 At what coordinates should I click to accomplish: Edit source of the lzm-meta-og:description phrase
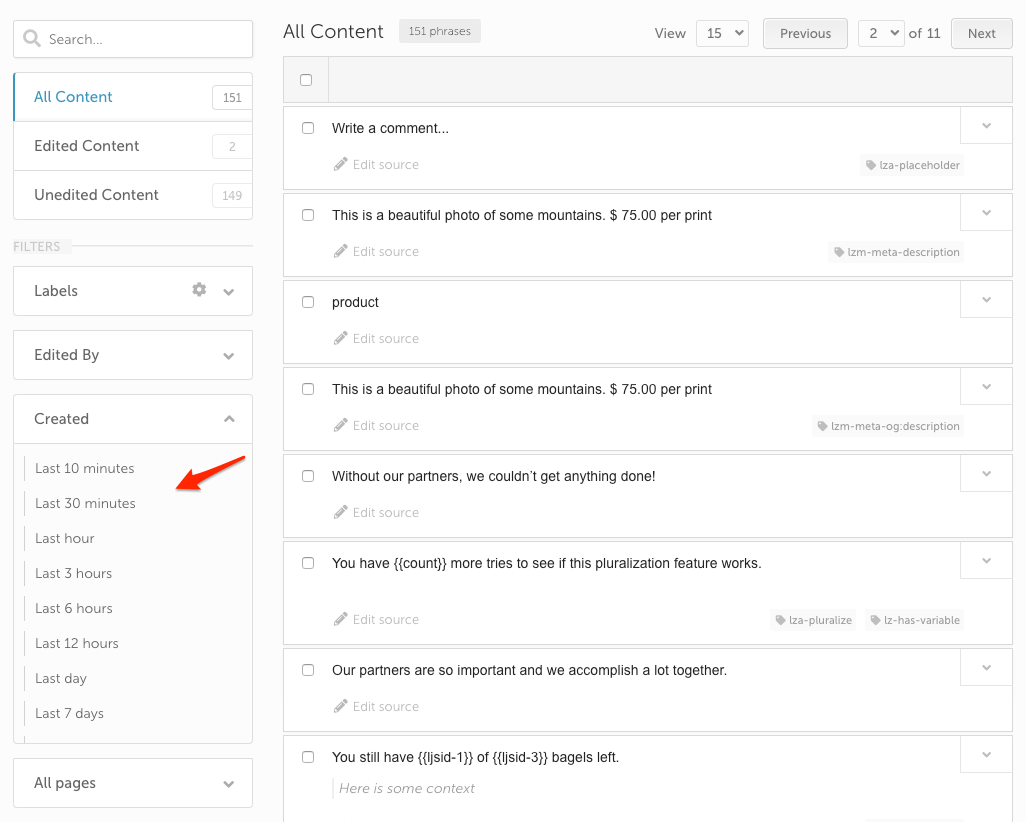click(376, 425)
